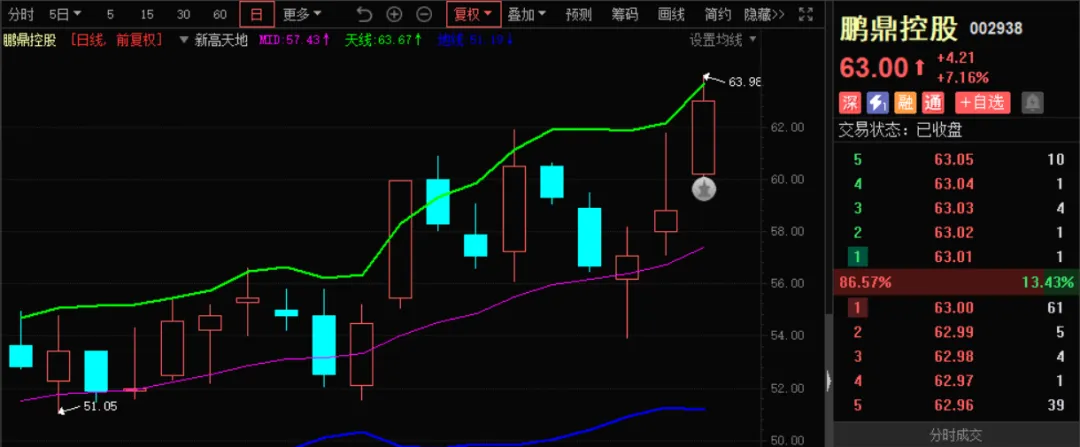This screenshot has width=1080, height=447.
Task: Click the 51.05 low price label
Action: [x=101, y=406]
